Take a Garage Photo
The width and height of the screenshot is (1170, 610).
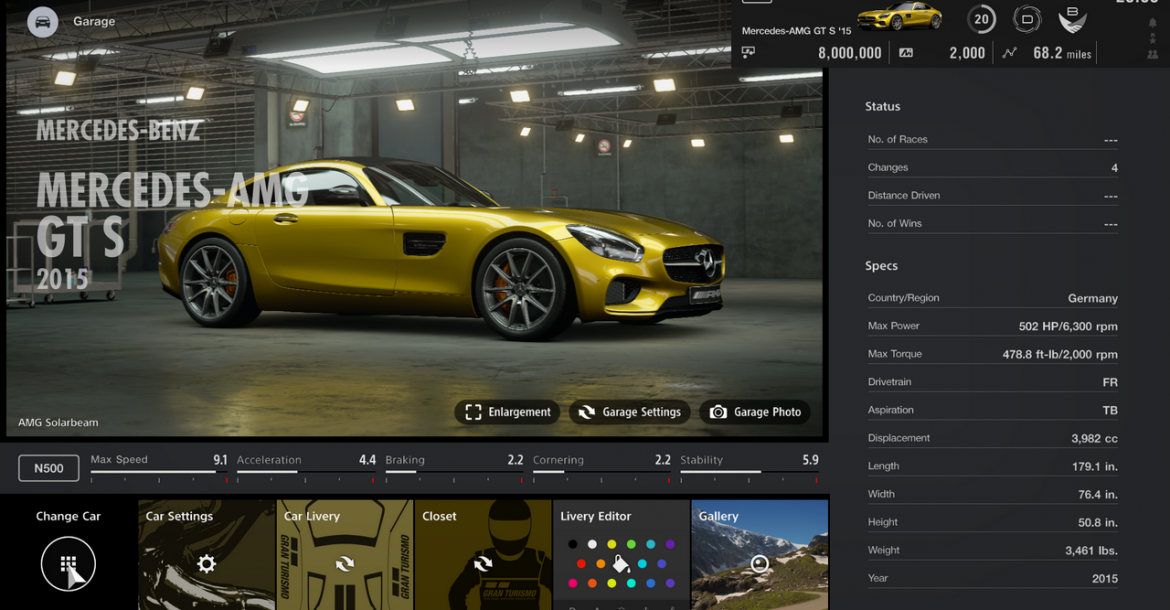755,412
